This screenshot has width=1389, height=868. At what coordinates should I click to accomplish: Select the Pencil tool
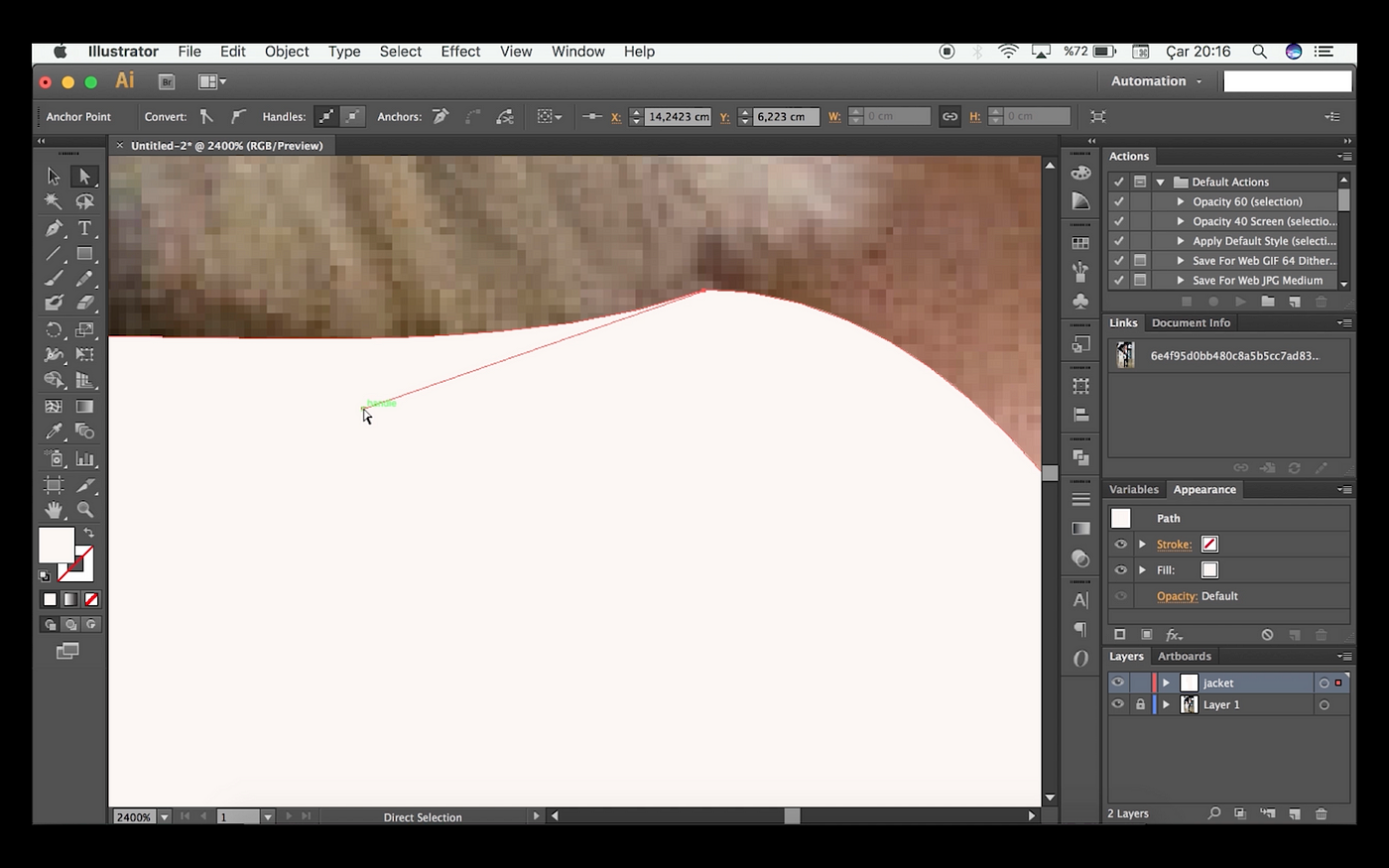pos(85,279)
